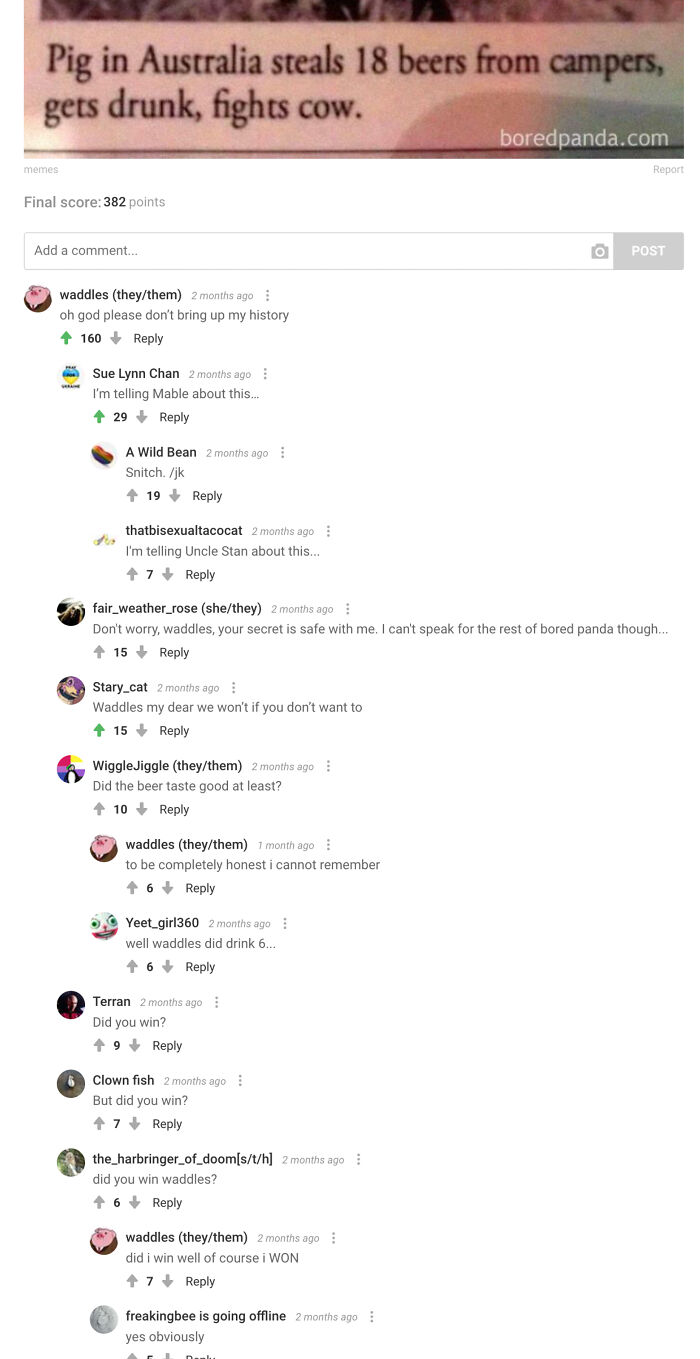Open freakingbee is going offline profile name

(x=206, y=1316)
